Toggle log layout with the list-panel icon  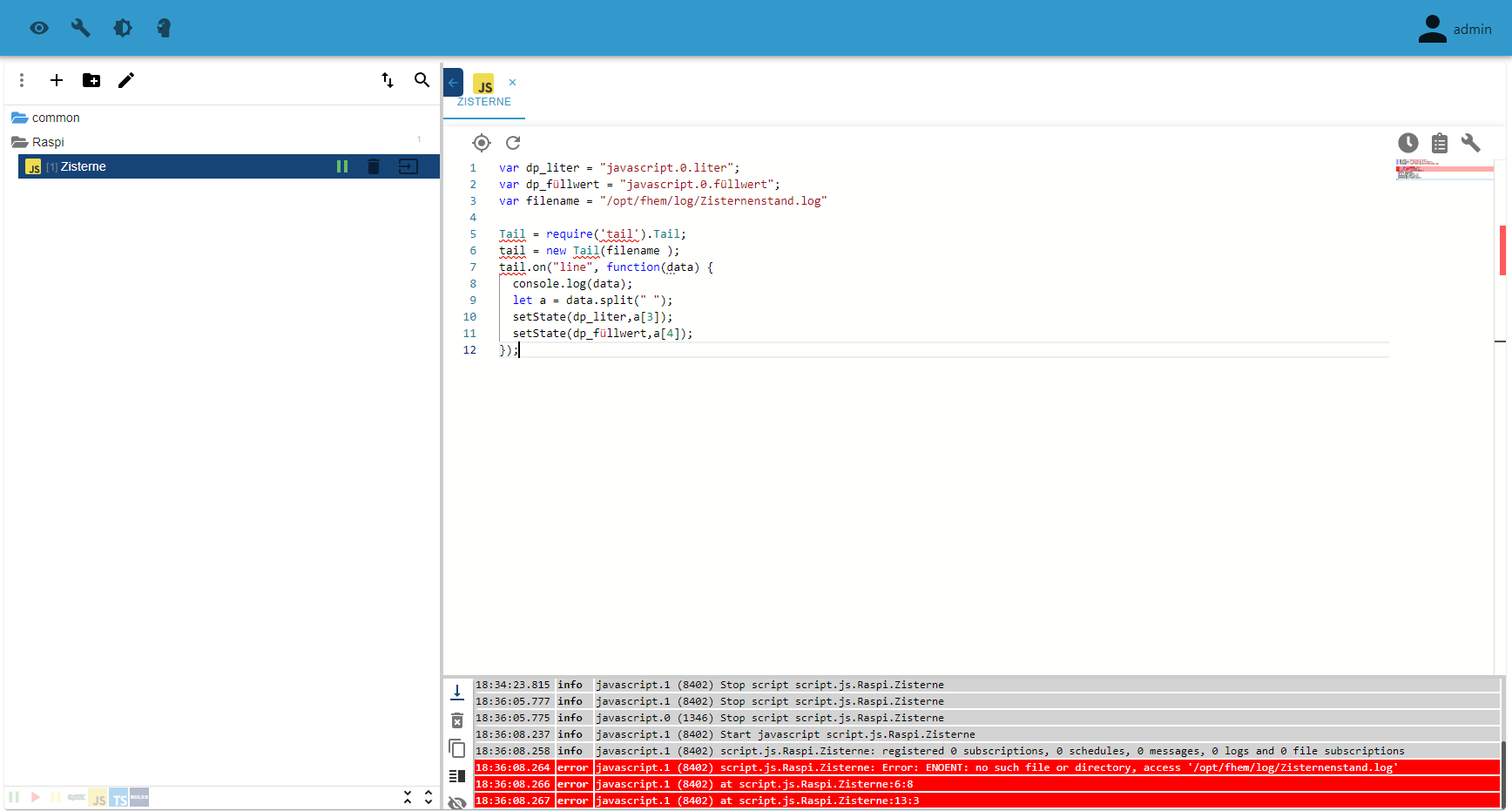click(457, 776)
